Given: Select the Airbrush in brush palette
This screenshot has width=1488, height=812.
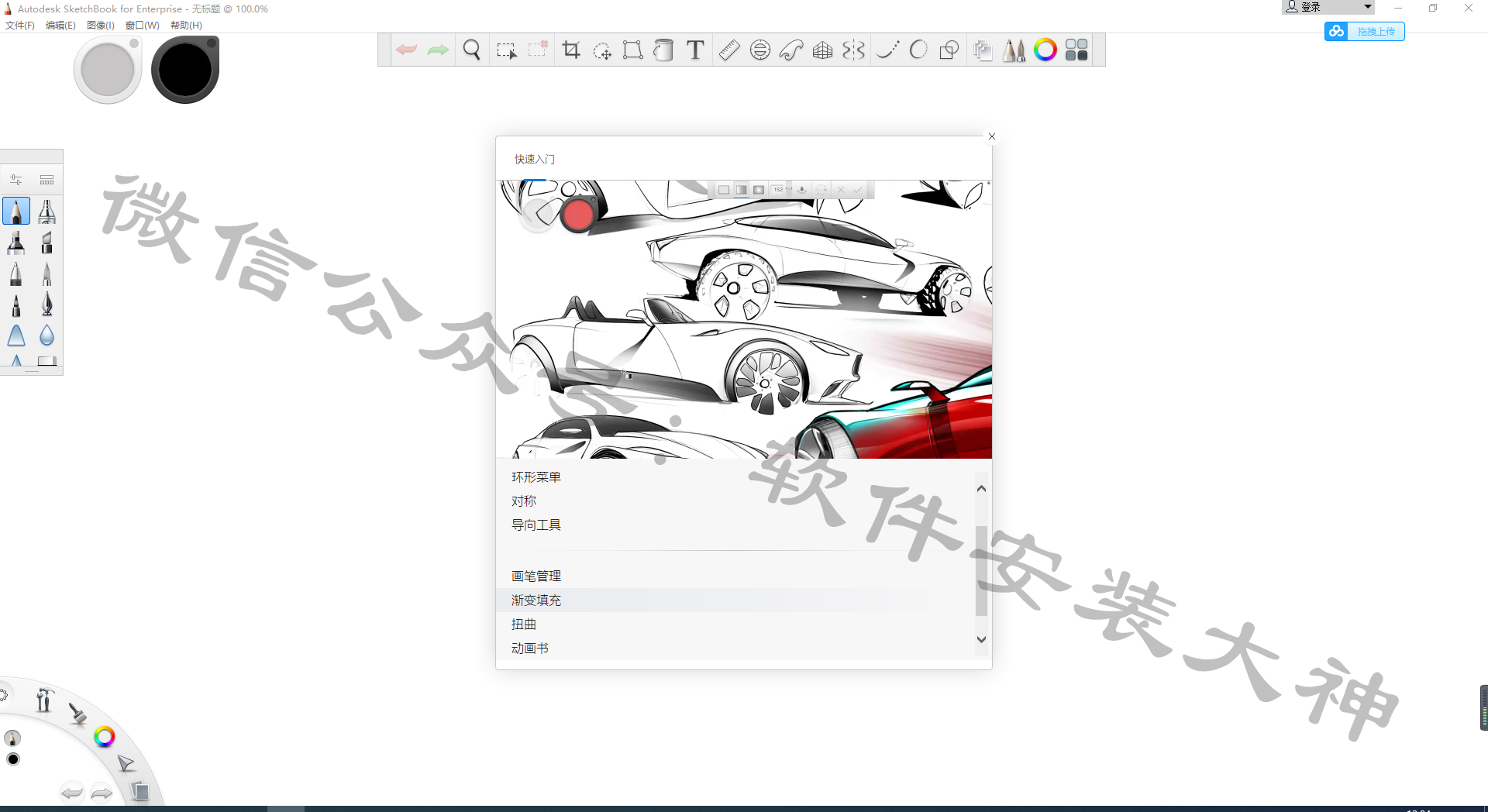Looking at the screenshot, I should pos(47,212).
